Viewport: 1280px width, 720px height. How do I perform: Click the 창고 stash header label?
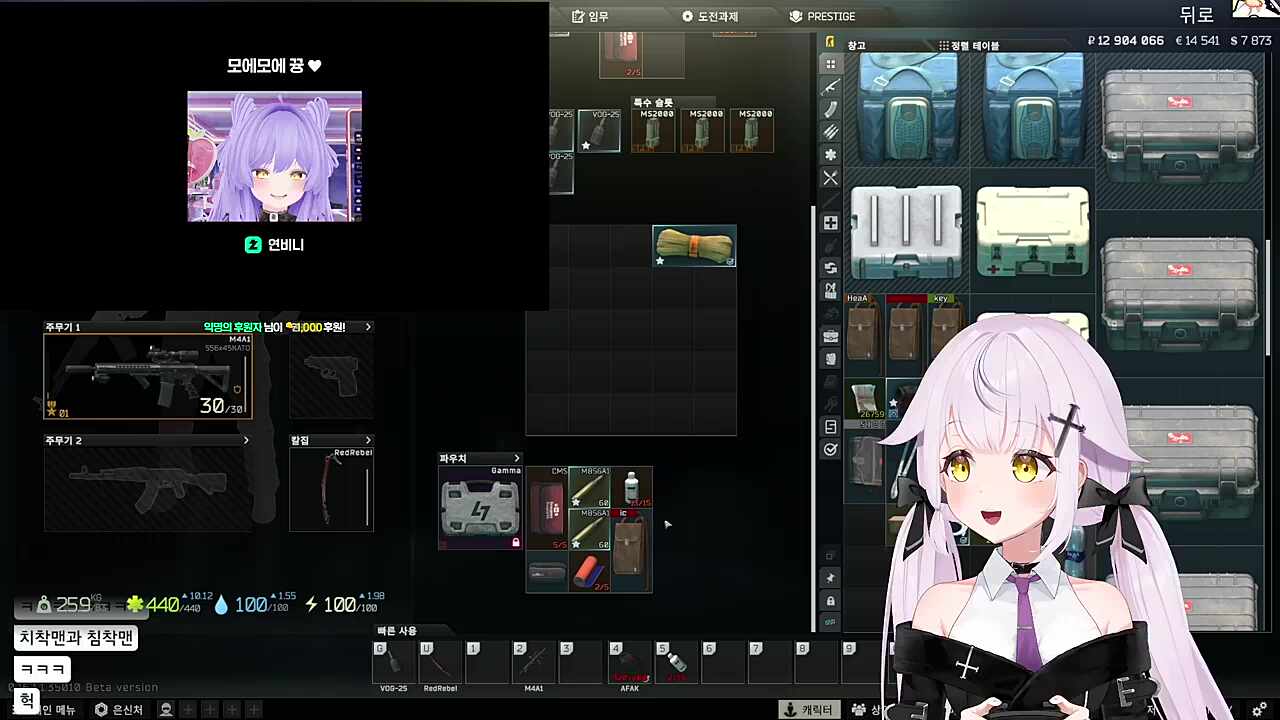pyautogui.click(x=857, y=45)
